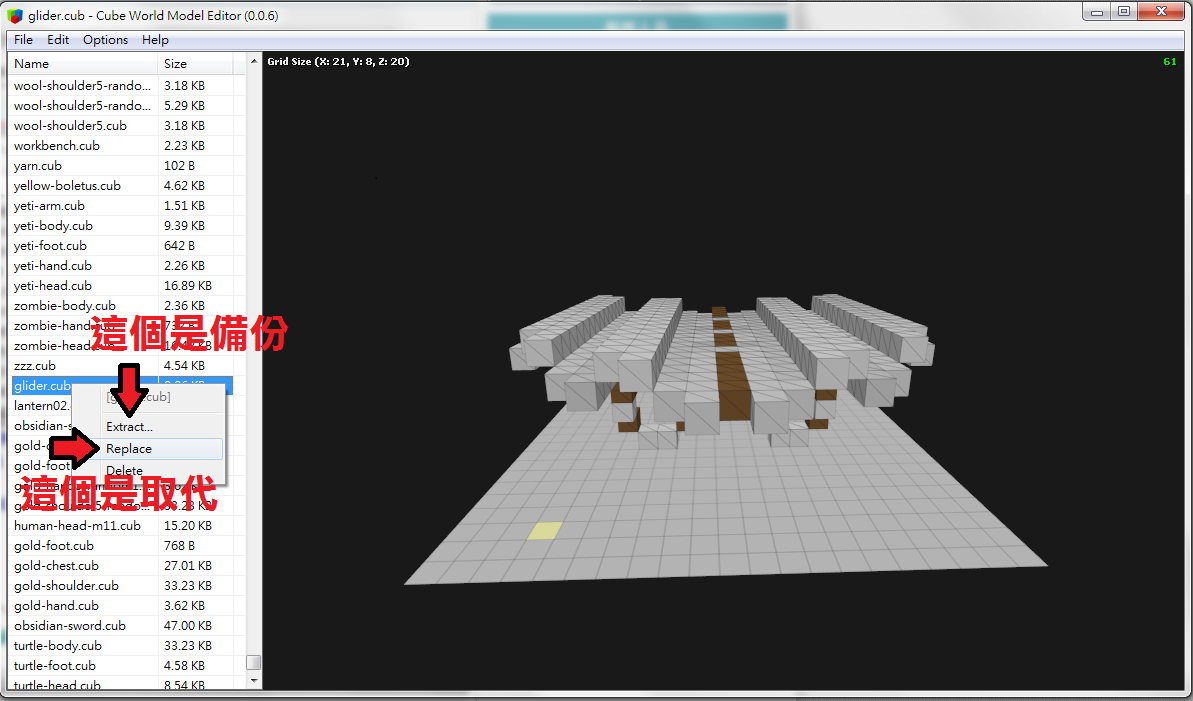Click the yellow highlighted grid tile
Screen dimensions: 1193x701
coord(544,530)
